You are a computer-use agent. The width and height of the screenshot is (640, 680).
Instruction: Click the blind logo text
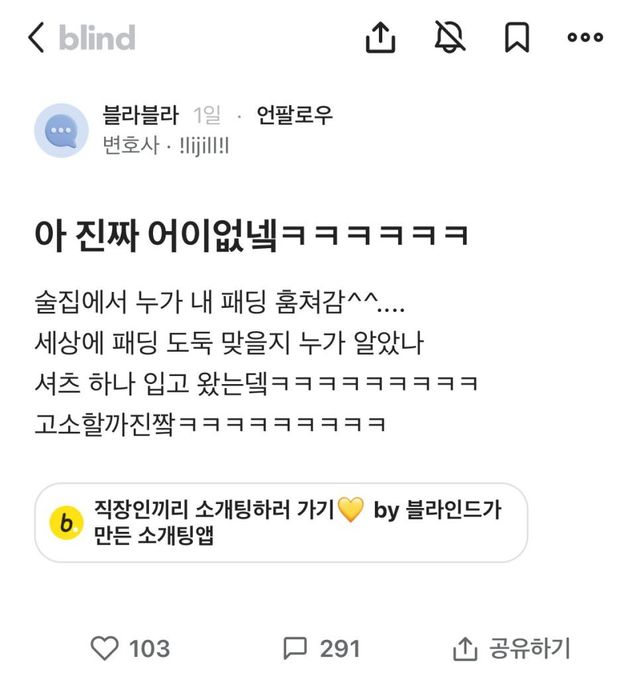click(97, 38)
